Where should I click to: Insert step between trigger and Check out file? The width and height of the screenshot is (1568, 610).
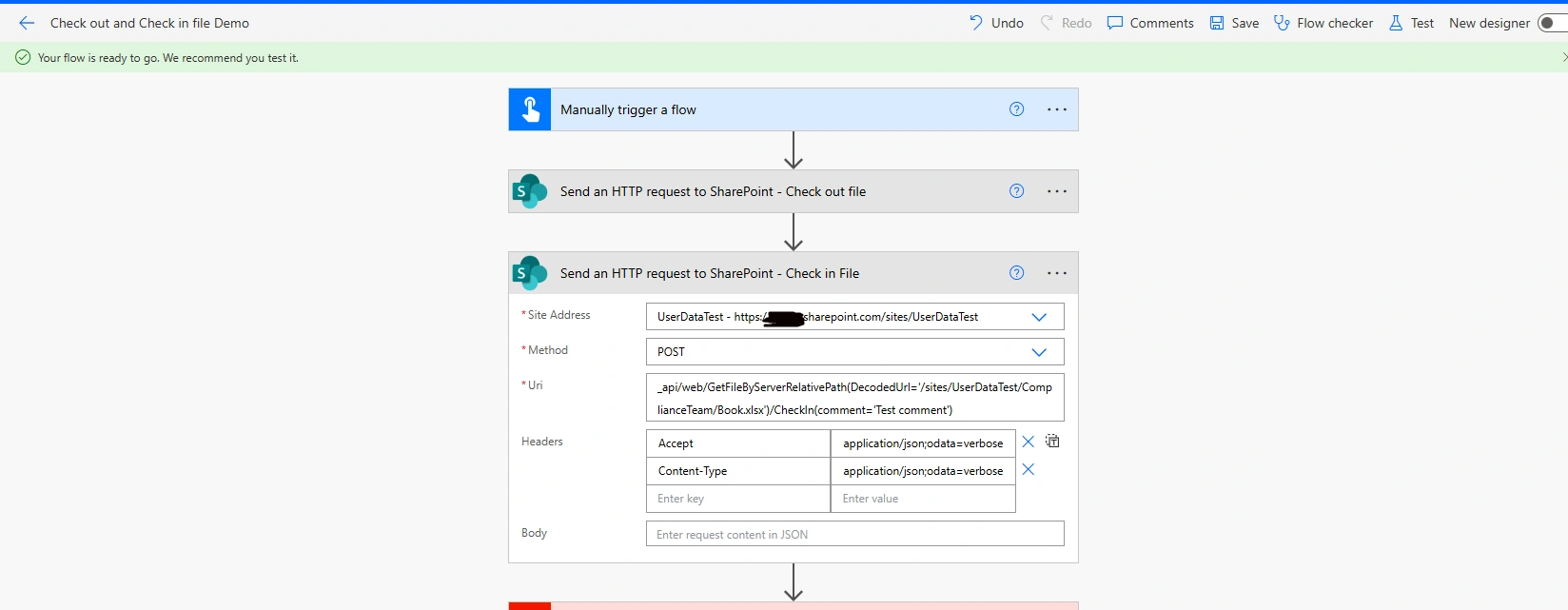(794, 150)
